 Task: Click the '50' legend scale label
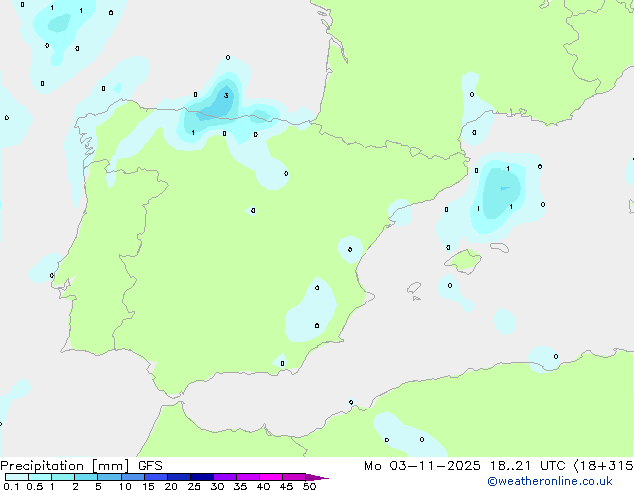(309, 486)
